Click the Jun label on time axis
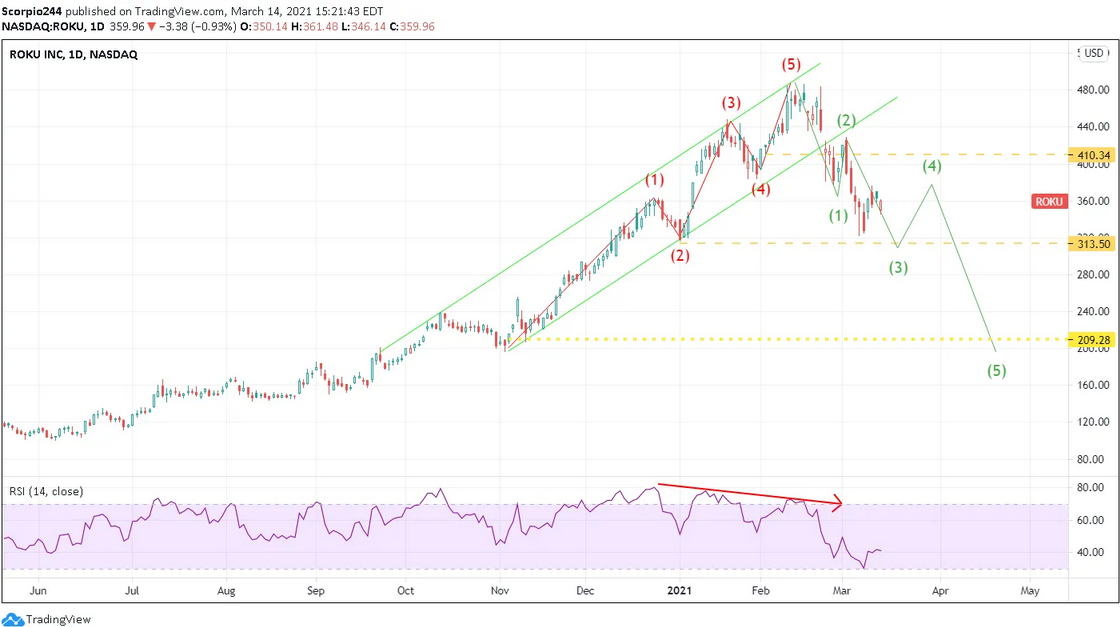Image resolution: width=1120 pixels, height=627 pixels. pos(38,591)
